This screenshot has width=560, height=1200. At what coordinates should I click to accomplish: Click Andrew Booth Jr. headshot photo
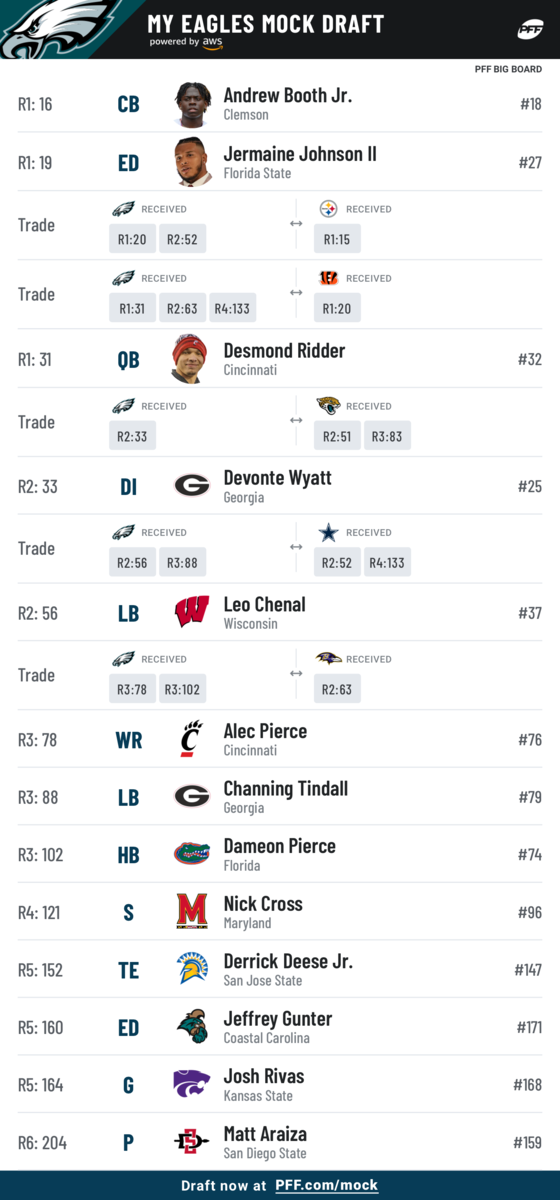pyautogui.click(x=192, y=103)
